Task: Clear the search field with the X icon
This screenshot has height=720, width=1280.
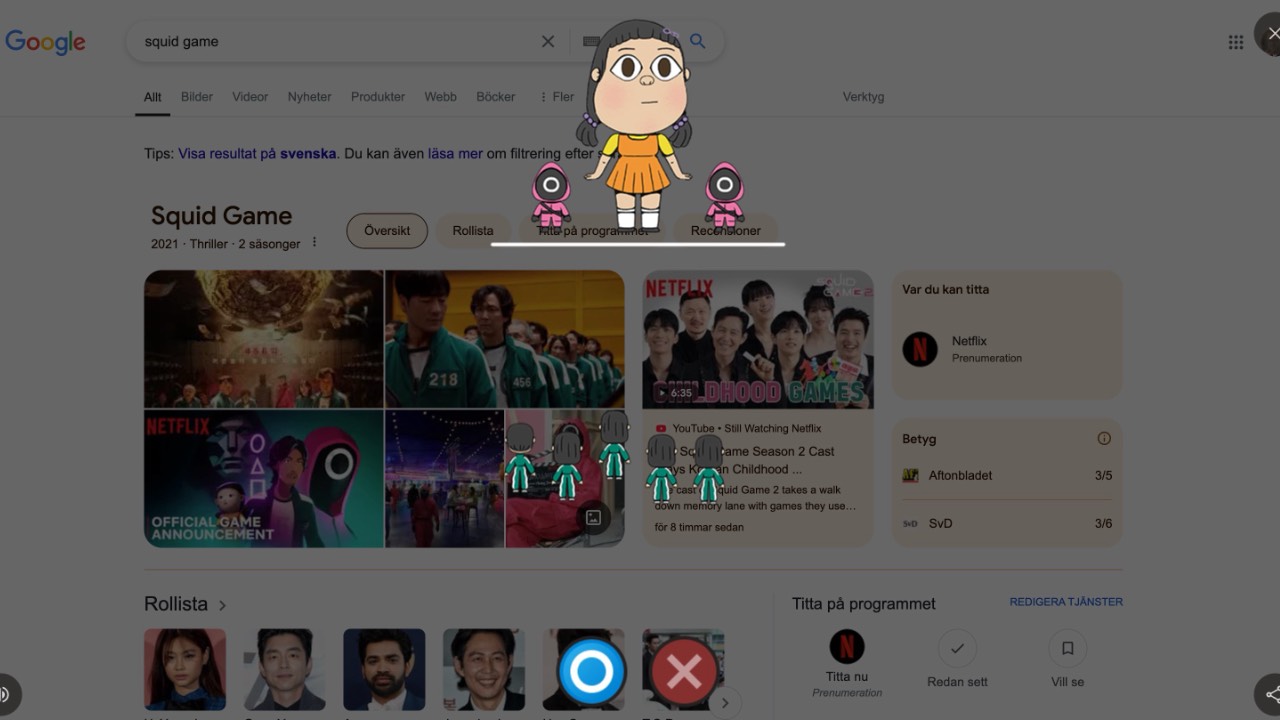Action: coord(548,41)
